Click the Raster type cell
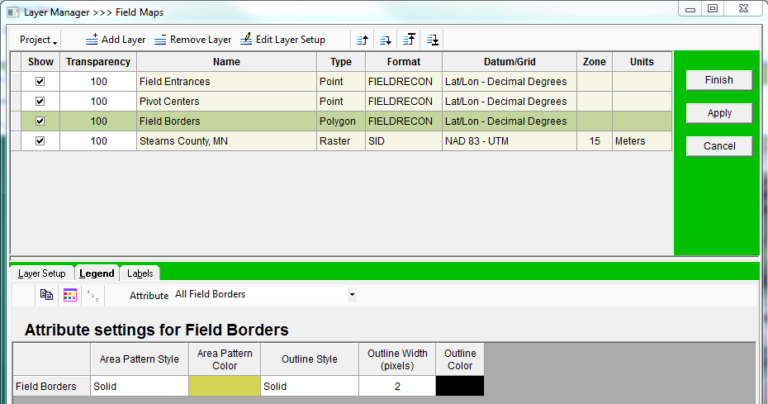The height and width of the screenshot is (404, 768). pos(341,141)
